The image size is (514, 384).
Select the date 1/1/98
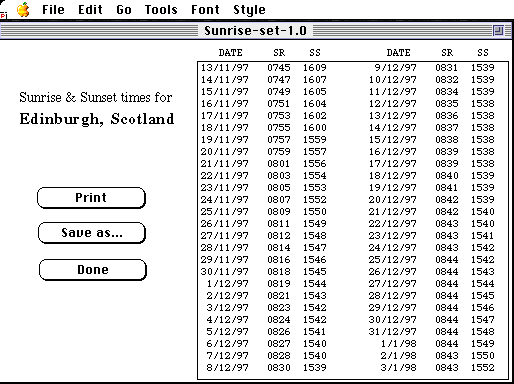tap(399, 344)
